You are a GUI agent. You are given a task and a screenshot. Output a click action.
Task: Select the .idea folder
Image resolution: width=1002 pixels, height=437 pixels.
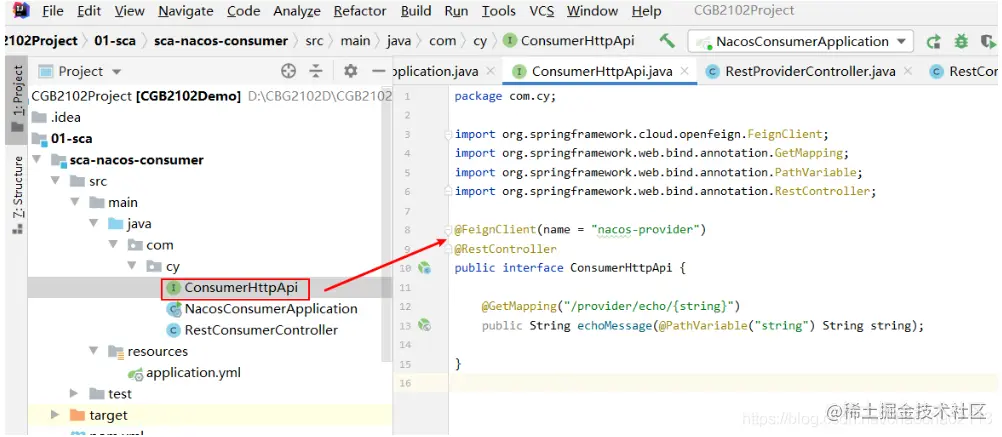point(56,118)
